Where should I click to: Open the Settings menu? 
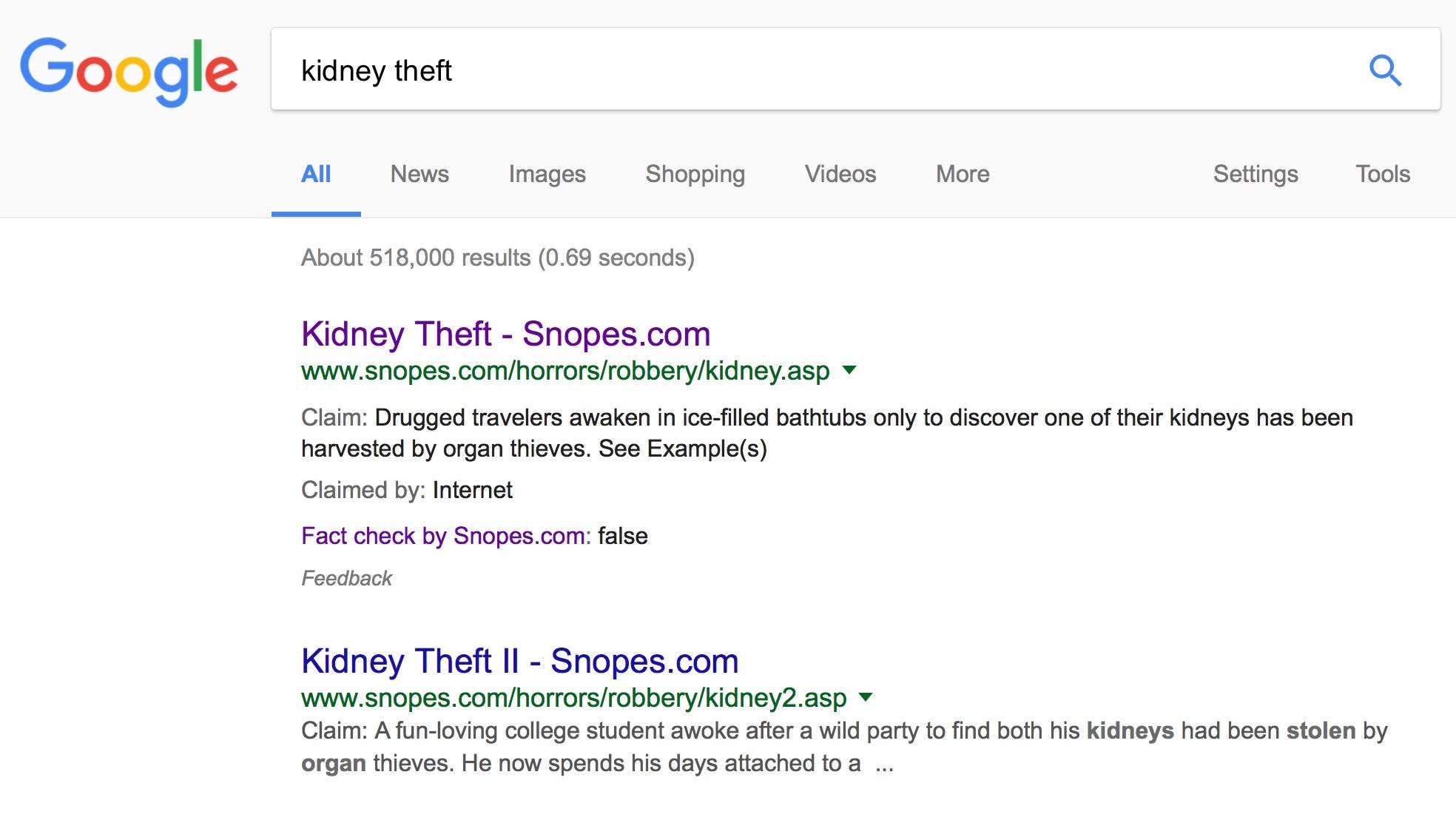coord(1255,174)
